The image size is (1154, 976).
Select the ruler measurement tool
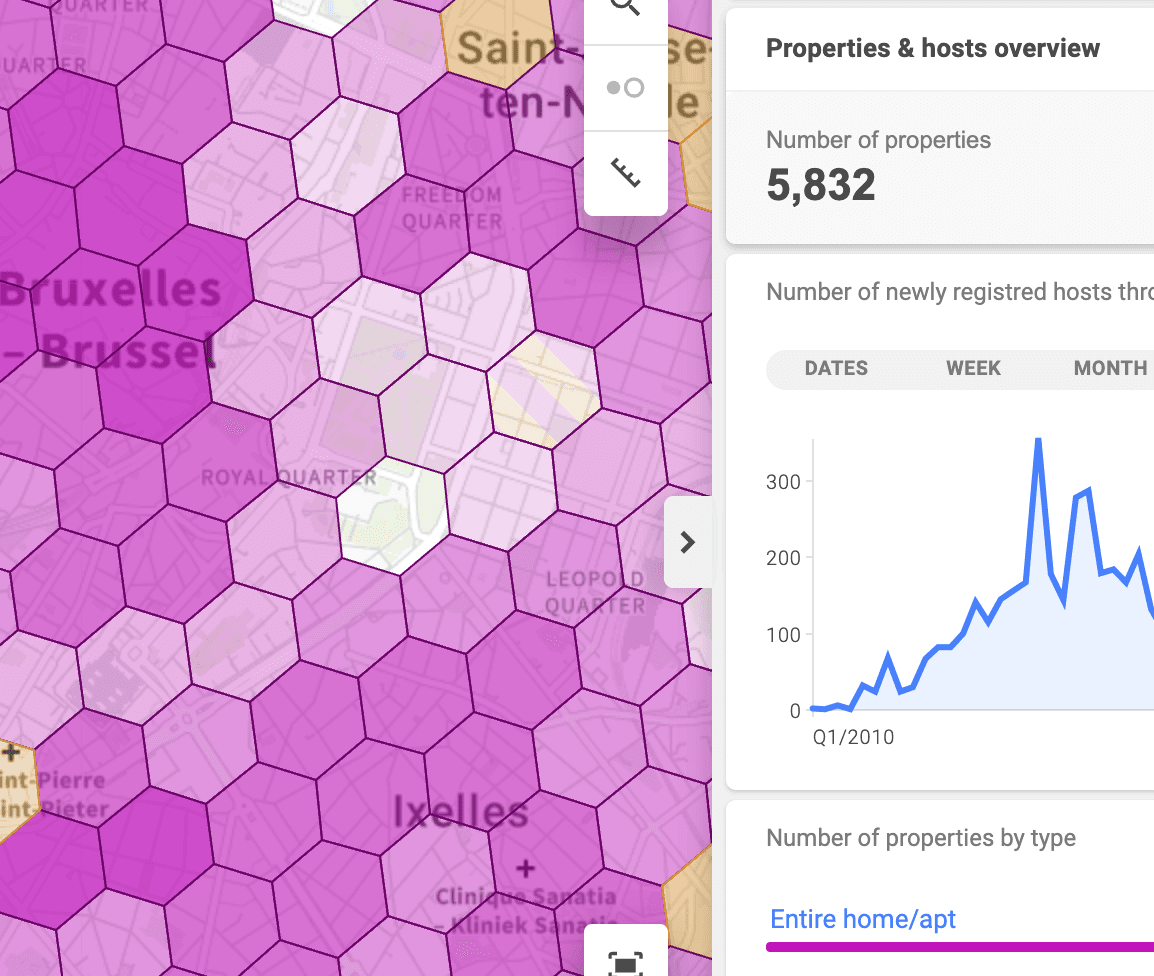624,173
